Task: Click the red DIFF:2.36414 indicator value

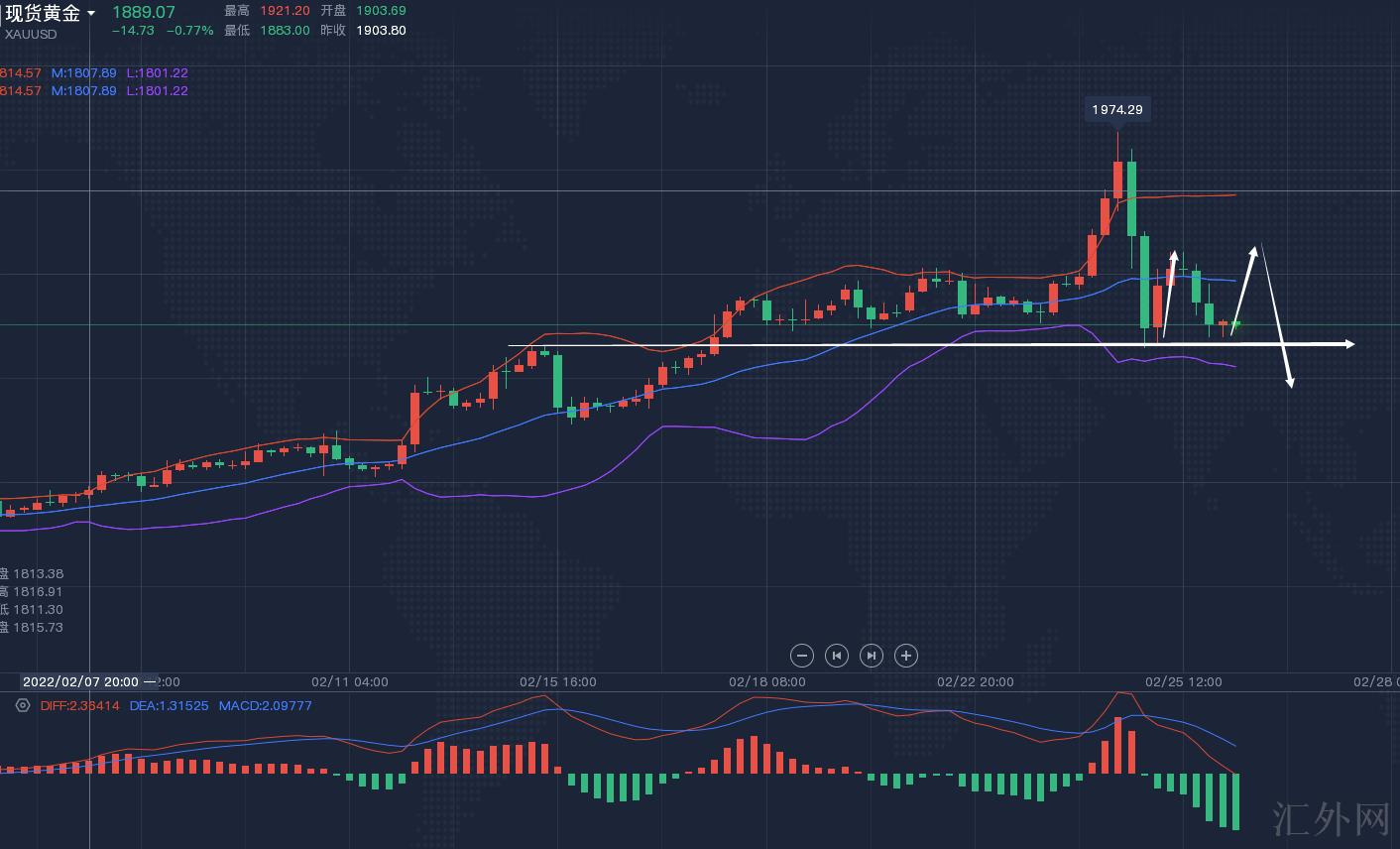Action: click(79, 706)
